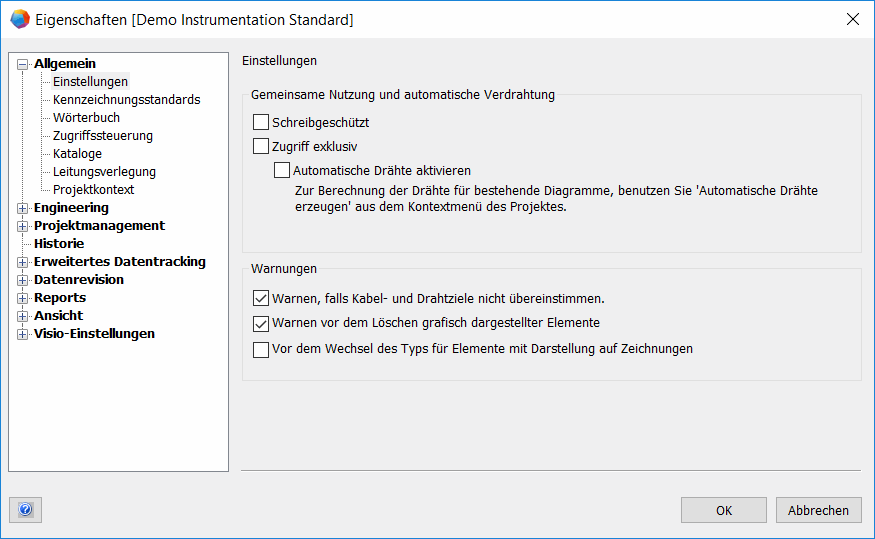The height and width of the screenshot is (539, 875).
Task: Click the app logo in title bar
Action: pos(20,19)
